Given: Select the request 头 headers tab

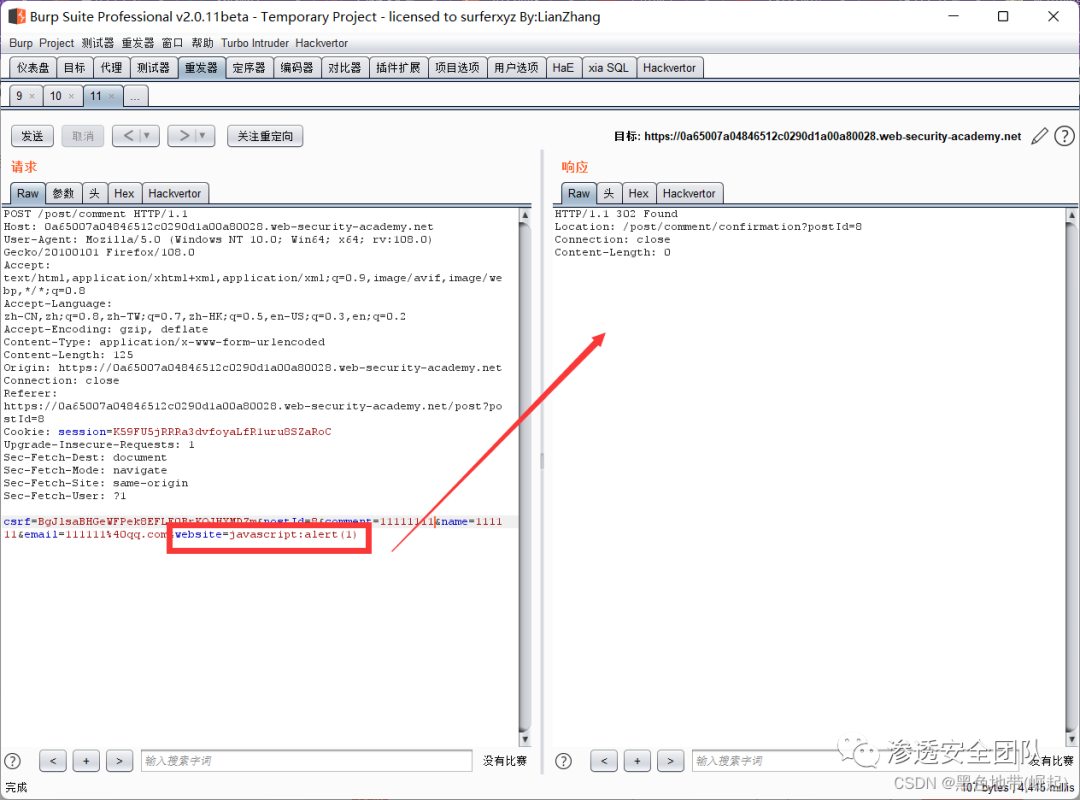Looking at the screenshot, I should [x=94, y=194].
